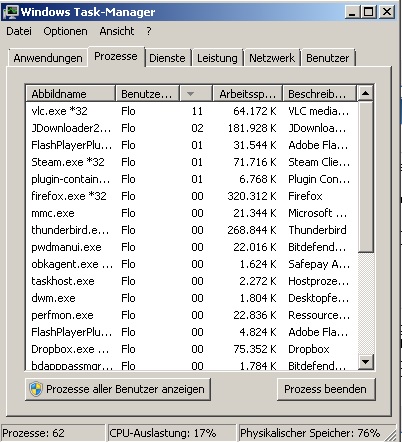Click the Desktopfe... description cell
The image size is (402, 442).
coord(319,298)
